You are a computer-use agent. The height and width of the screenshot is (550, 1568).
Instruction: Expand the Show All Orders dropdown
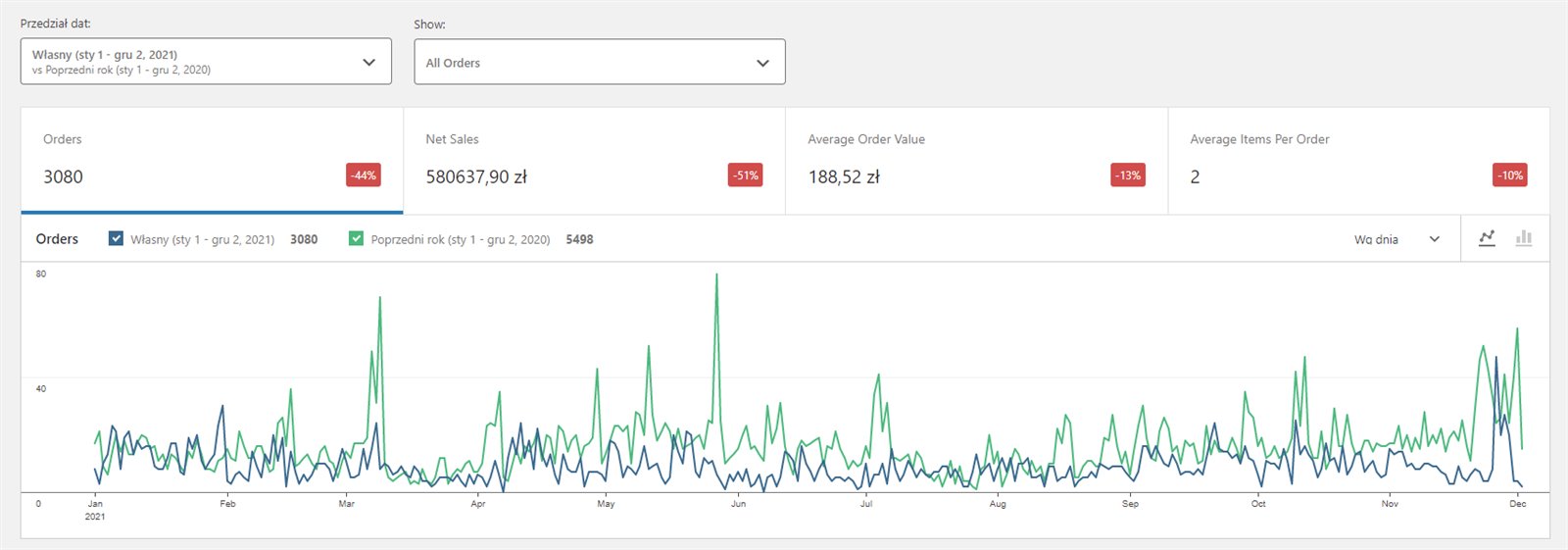(x=599, y=63)
